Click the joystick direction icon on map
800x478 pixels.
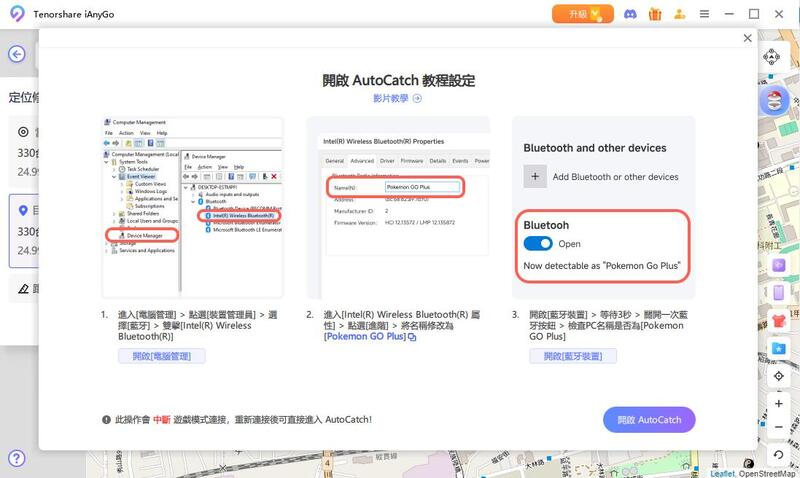pyautogui.click(x=771, y=56)
